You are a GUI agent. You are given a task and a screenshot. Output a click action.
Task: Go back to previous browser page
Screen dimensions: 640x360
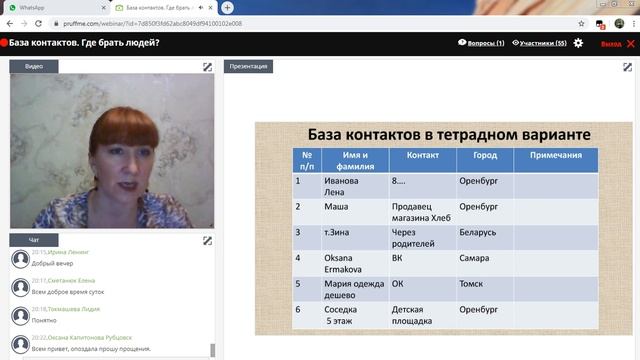click(x=10, y=24)
